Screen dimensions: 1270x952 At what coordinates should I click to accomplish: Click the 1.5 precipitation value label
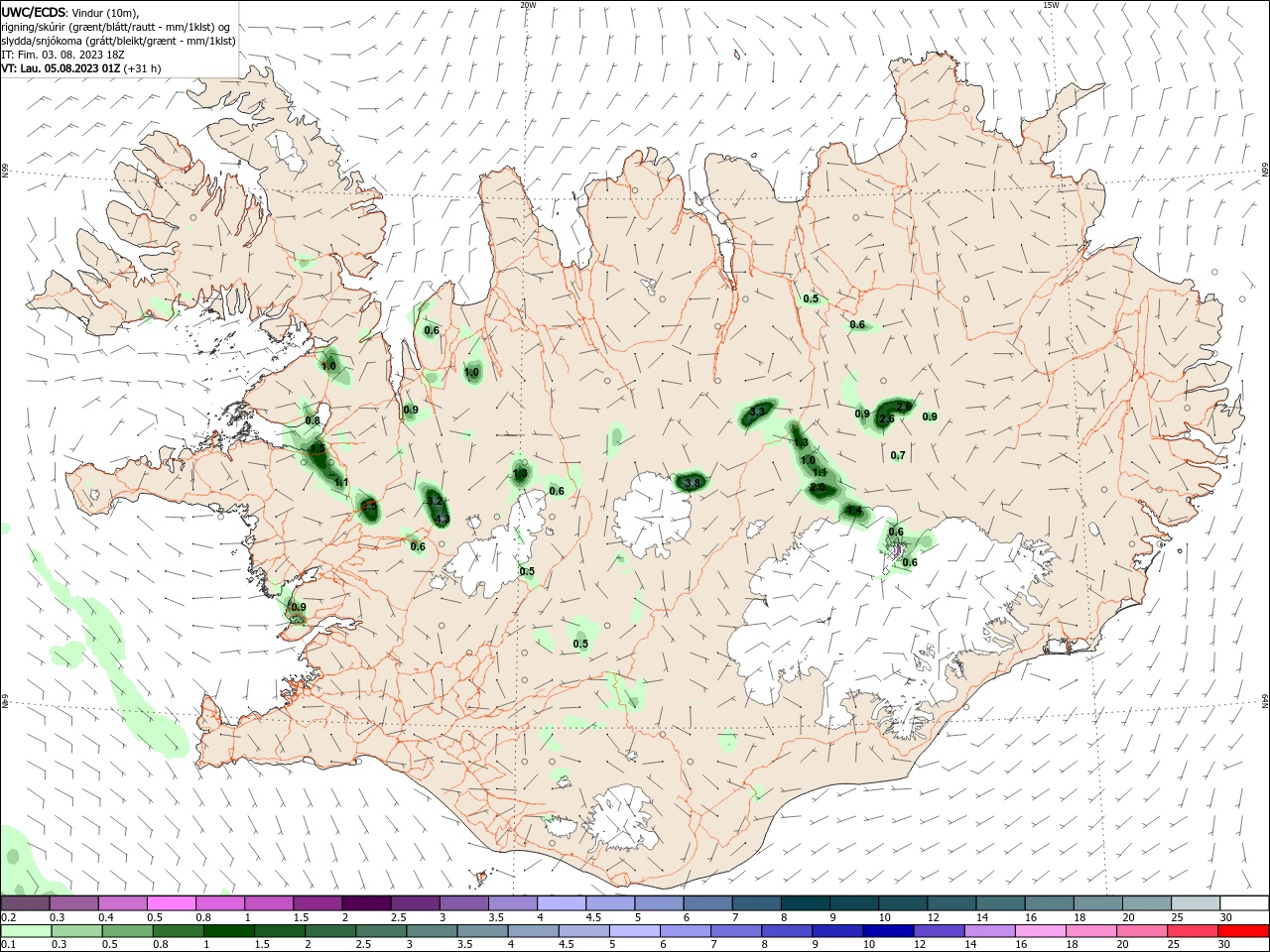(317, 448)
